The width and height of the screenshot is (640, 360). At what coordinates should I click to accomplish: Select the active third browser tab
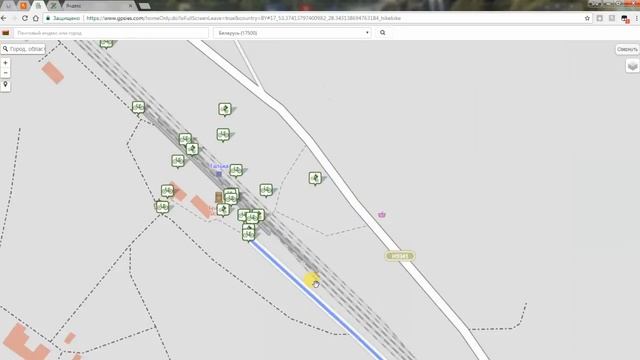click(38, 6)
